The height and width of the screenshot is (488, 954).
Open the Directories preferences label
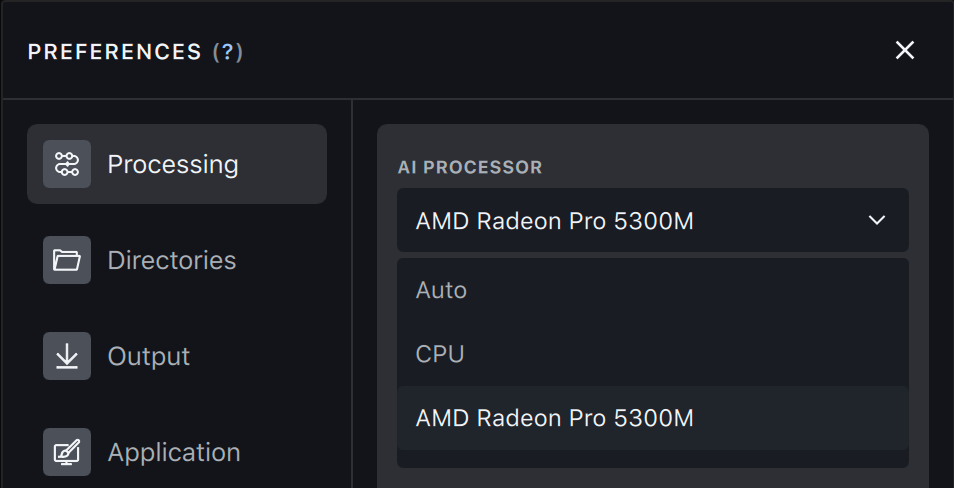(x=172, y=260)
